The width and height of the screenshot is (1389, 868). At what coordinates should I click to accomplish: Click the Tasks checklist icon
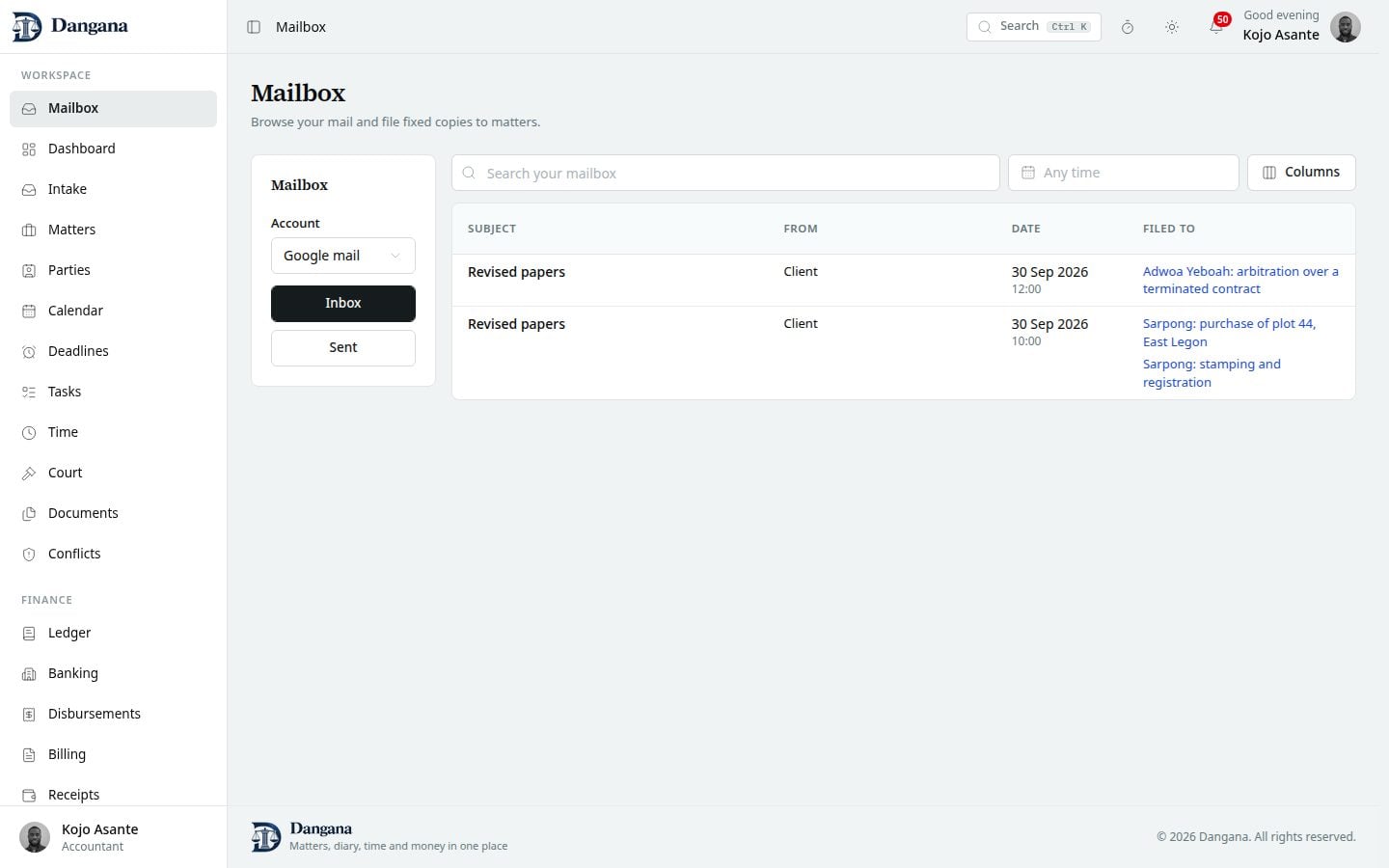tap(29, 393)
